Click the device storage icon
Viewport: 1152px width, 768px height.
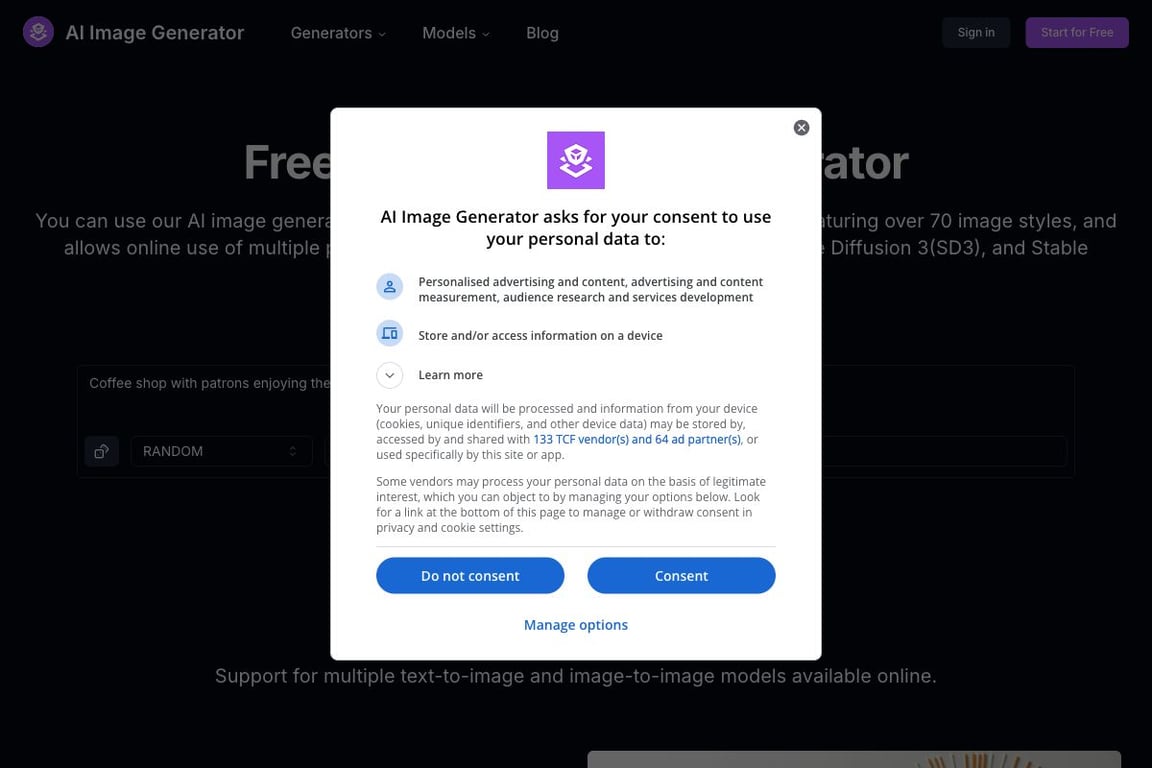389,334
